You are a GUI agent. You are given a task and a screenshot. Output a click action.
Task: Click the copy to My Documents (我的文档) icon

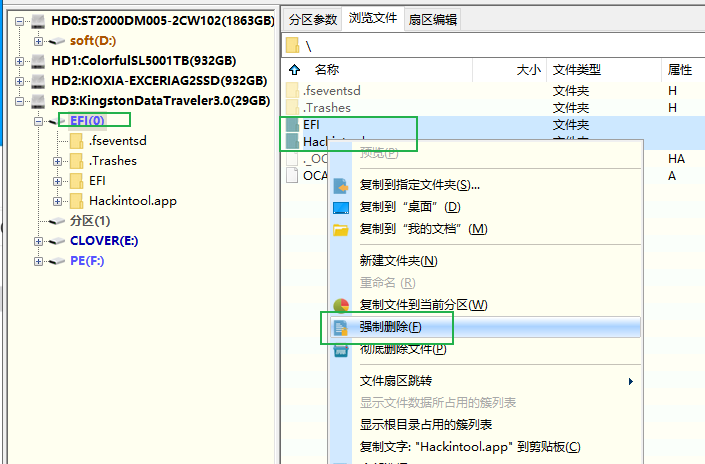[340, 229]
